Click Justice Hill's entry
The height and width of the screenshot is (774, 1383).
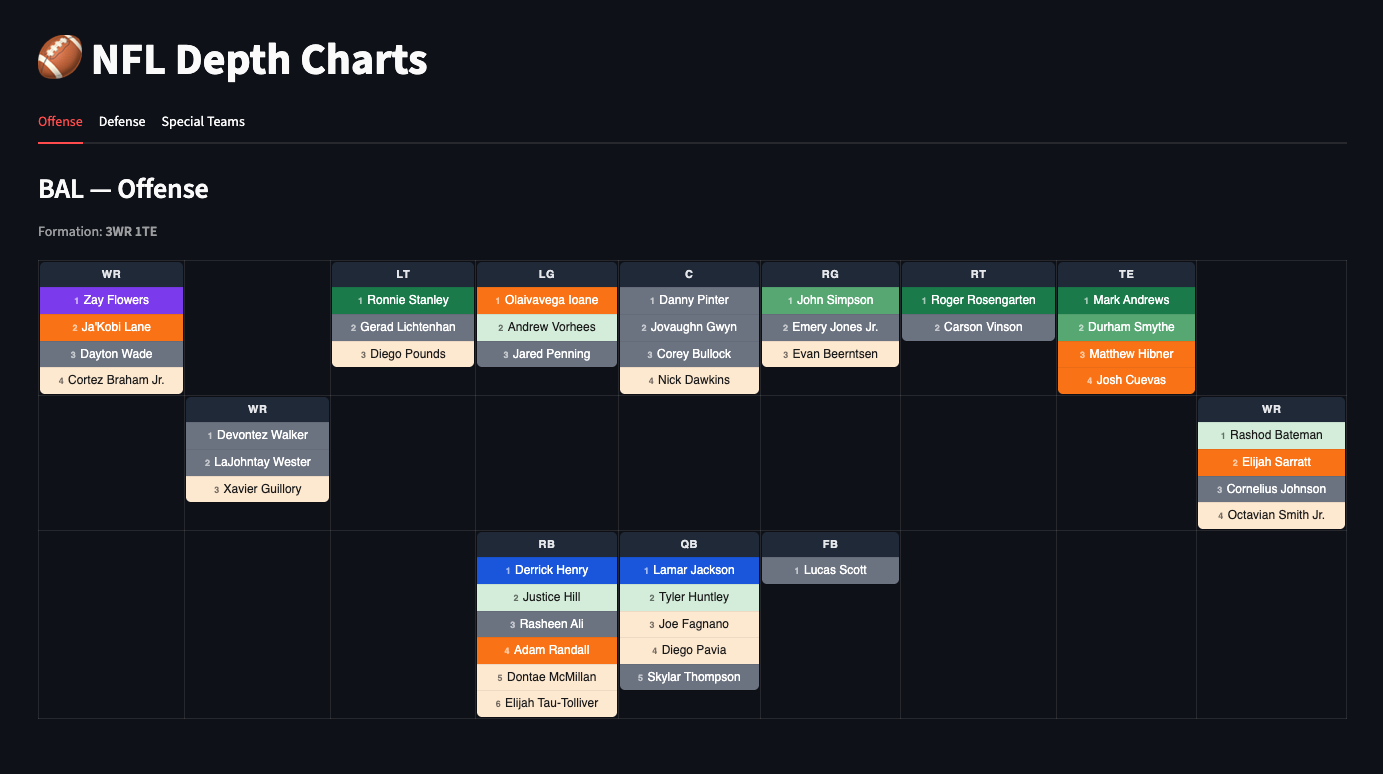[547, 597]
